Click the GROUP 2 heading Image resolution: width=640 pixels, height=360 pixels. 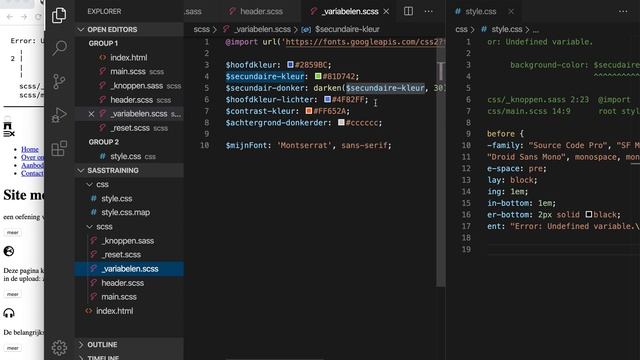click(104, 142)
